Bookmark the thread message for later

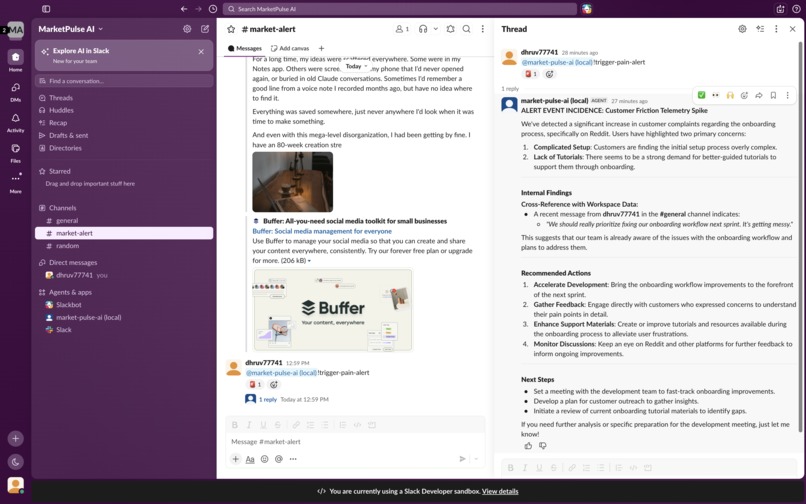(x=773, y=95)
